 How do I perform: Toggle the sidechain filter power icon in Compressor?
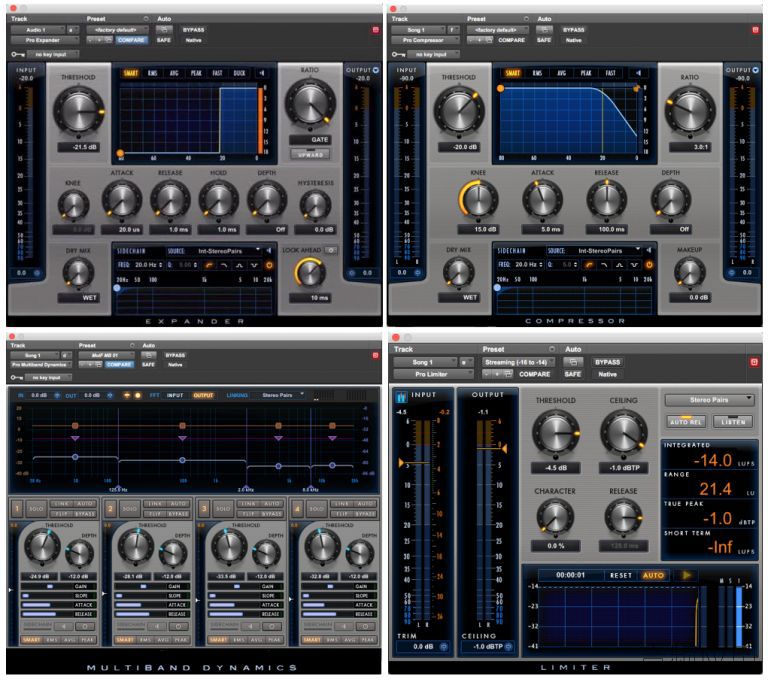[x=649, y=265]
